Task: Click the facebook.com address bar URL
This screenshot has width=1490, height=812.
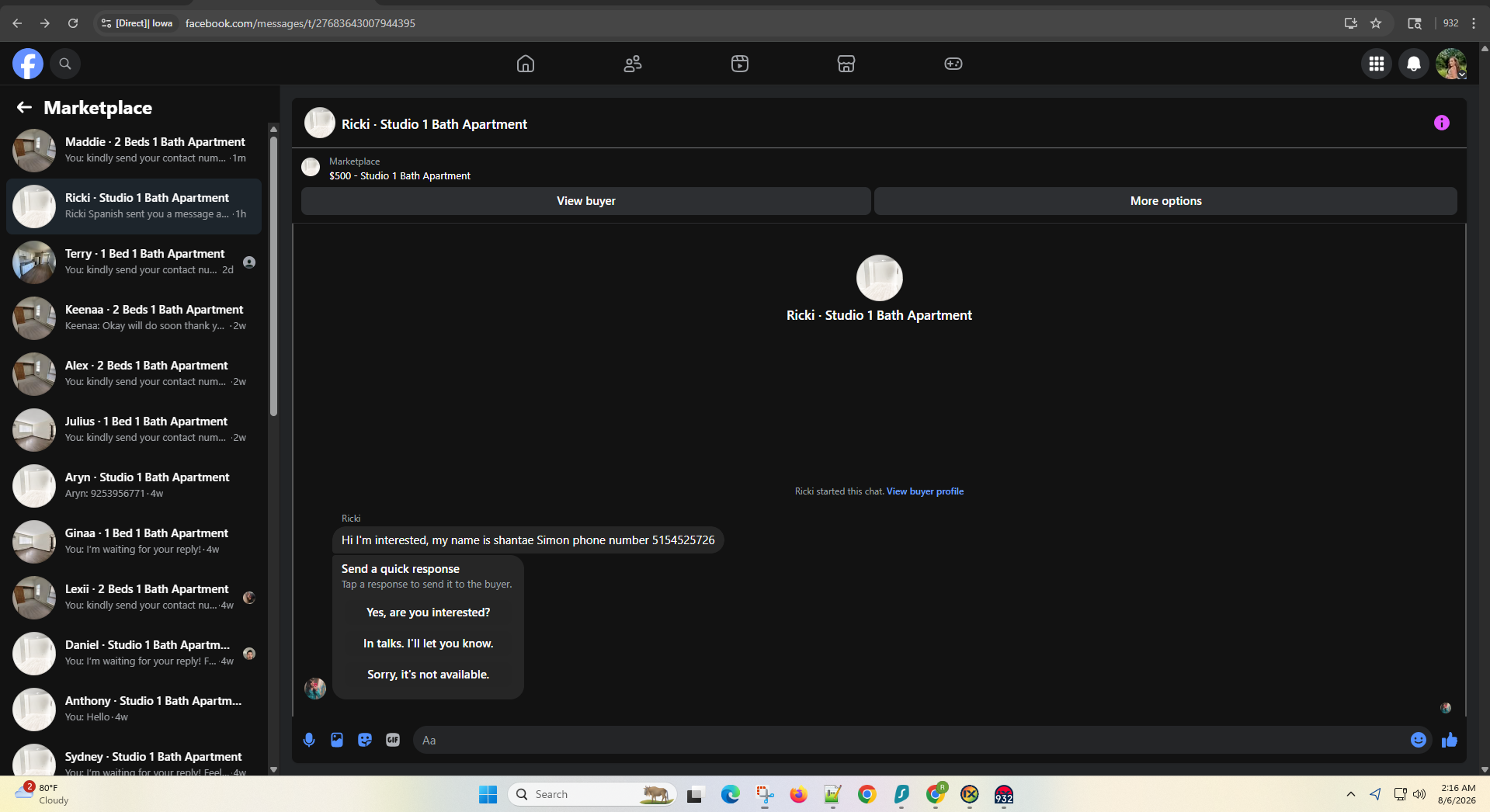Action: tap(300, 23)
